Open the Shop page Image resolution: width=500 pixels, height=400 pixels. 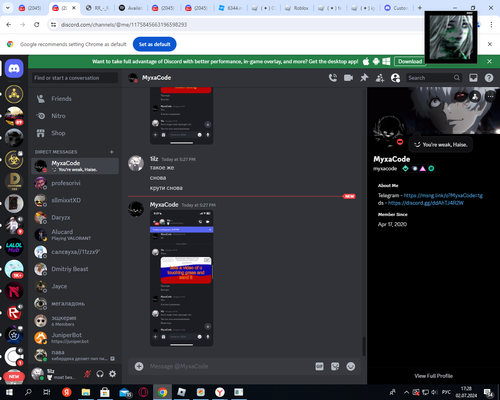pos(75,133)
